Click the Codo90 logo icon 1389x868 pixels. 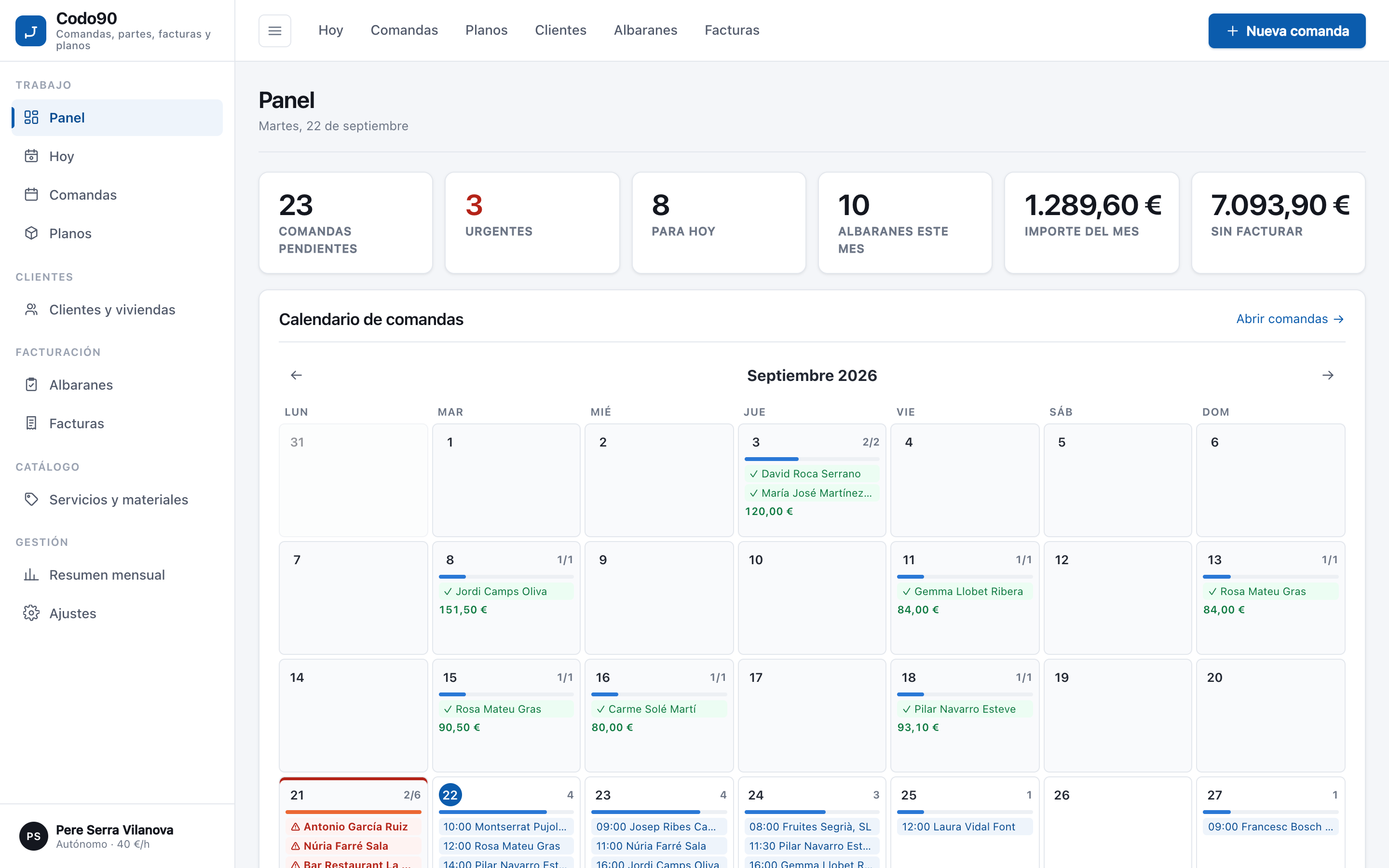point(31,31)
